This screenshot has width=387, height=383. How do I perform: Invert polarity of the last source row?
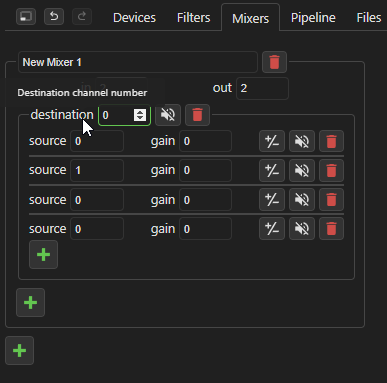click(272, 229)
